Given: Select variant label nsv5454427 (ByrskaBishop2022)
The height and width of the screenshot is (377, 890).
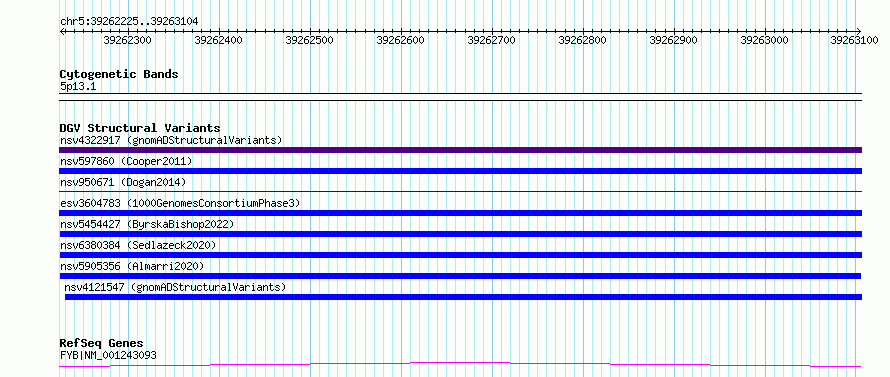Looking at the screenshot, I should click(147, 224).
